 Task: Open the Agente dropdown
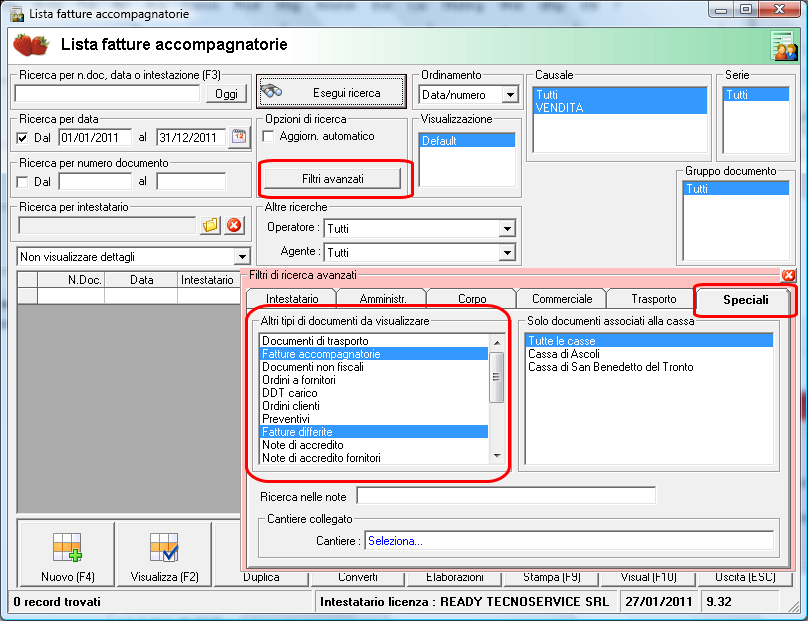[x=507, y=253]
